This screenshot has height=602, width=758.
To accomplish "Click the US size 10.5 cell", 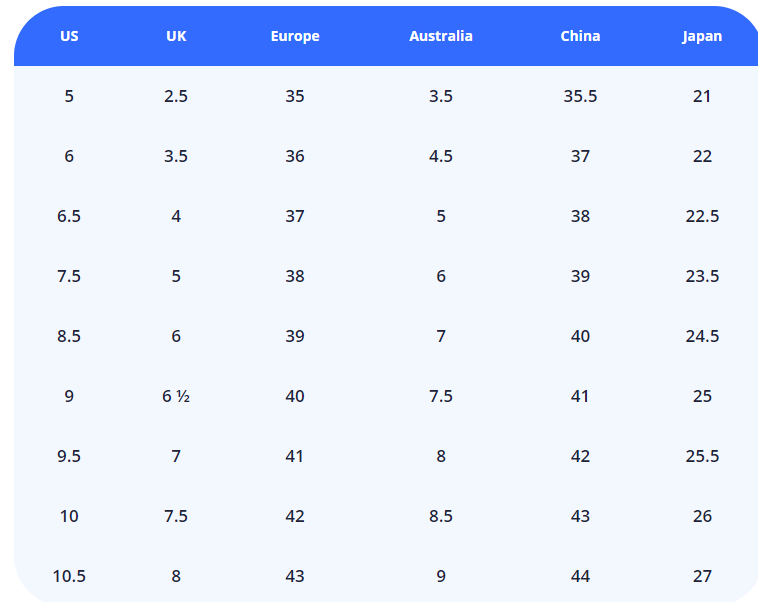I will click(69, 576).
